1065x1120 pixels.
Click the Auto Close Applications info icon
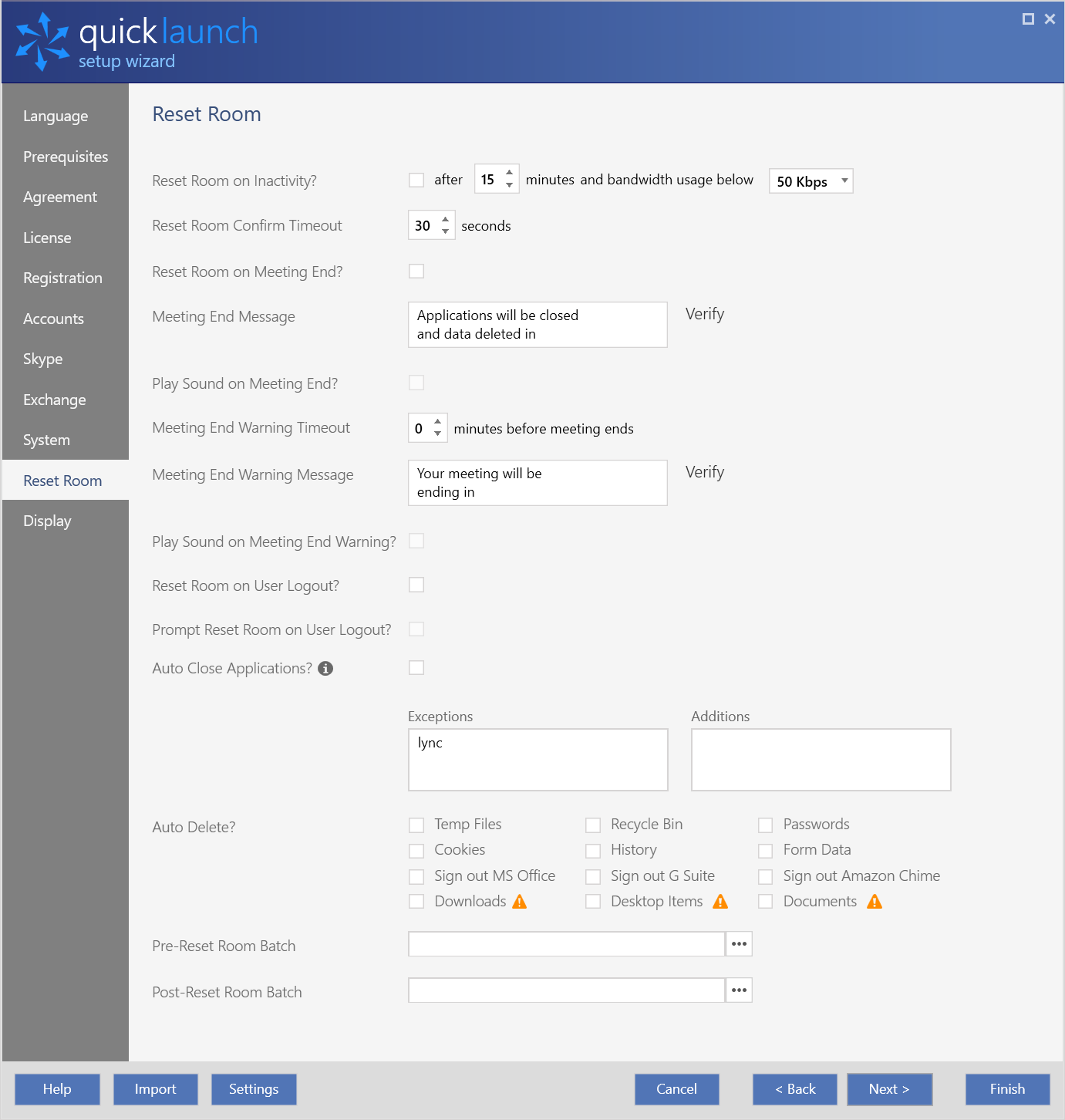tap(325, 669)
